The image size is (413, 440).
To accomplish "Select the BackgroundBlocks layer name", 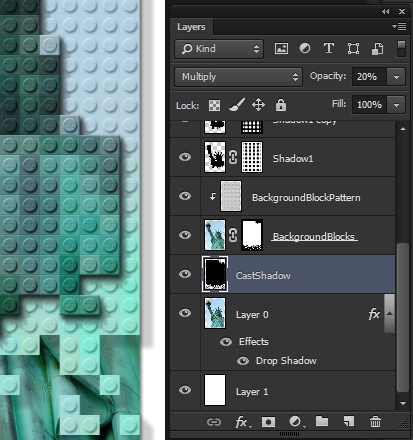I will point(314,237).
